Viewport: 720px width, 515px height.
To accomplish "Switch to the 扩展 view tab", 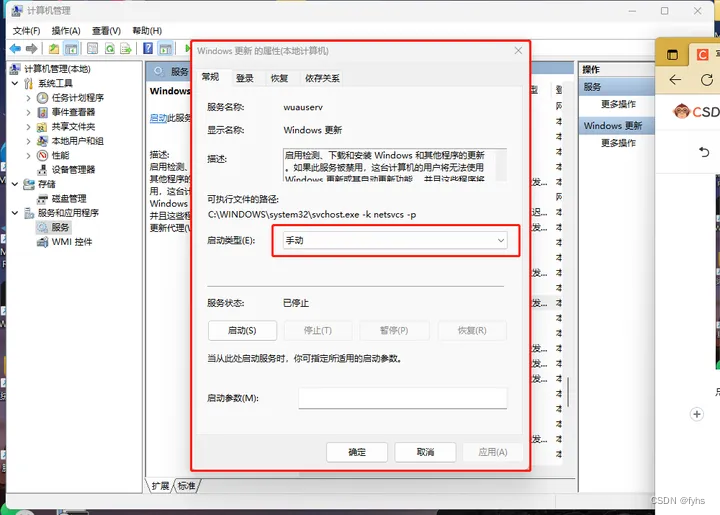I will pos(160,486).
